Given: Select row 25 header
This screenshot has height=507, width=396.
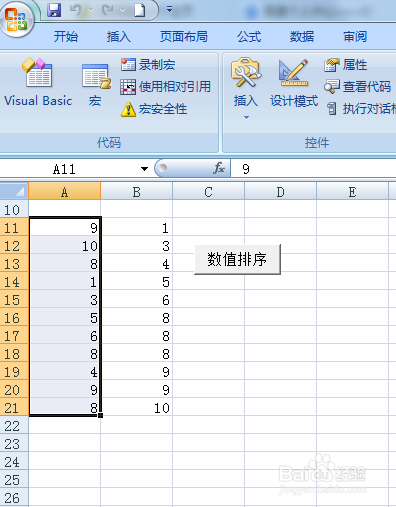Looking at the screenshot, I should click(x=14, y=479).
